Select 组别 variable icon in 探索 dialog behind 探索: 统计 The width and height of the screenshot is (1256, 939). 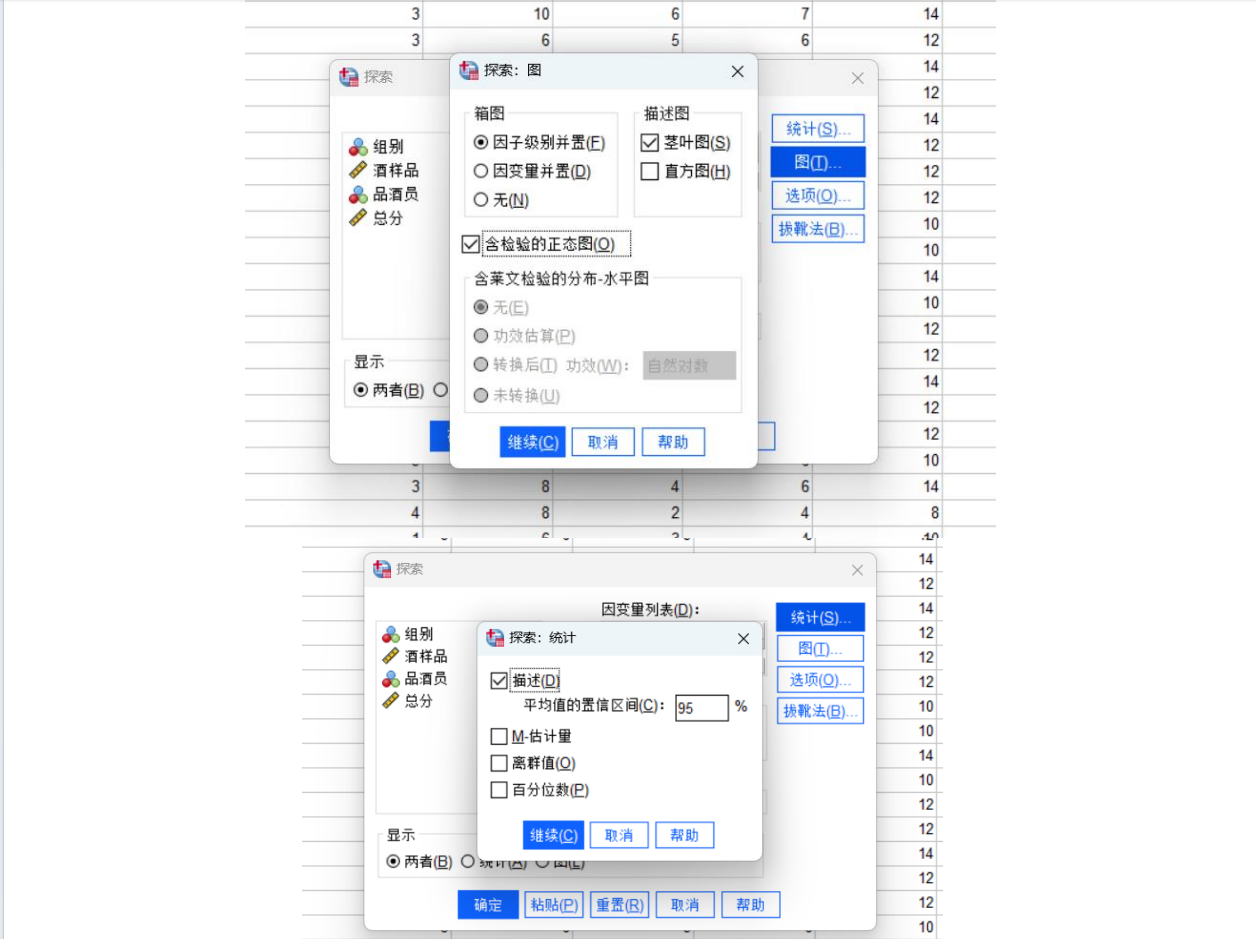(391, 634)
